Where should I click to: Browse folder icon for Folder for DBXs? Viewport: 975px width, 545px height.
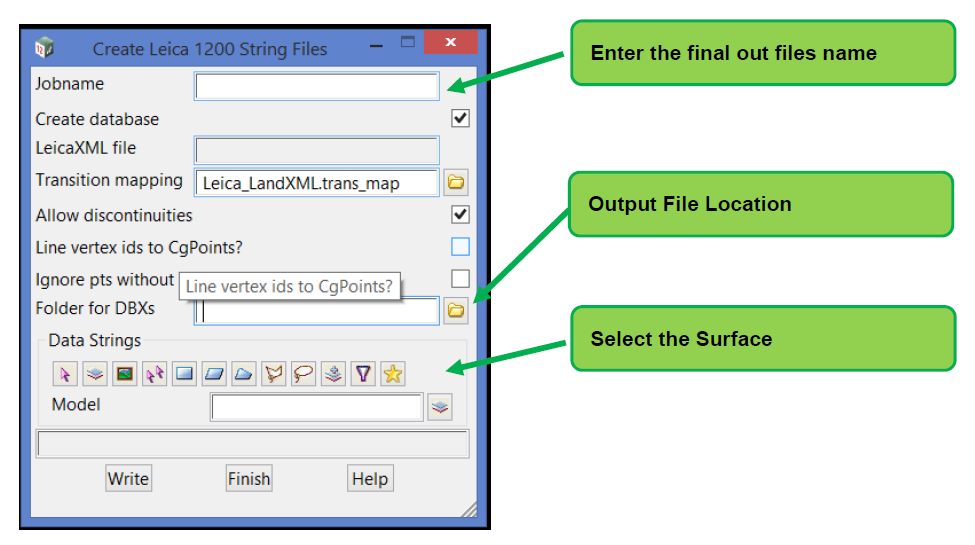(456, 310)
